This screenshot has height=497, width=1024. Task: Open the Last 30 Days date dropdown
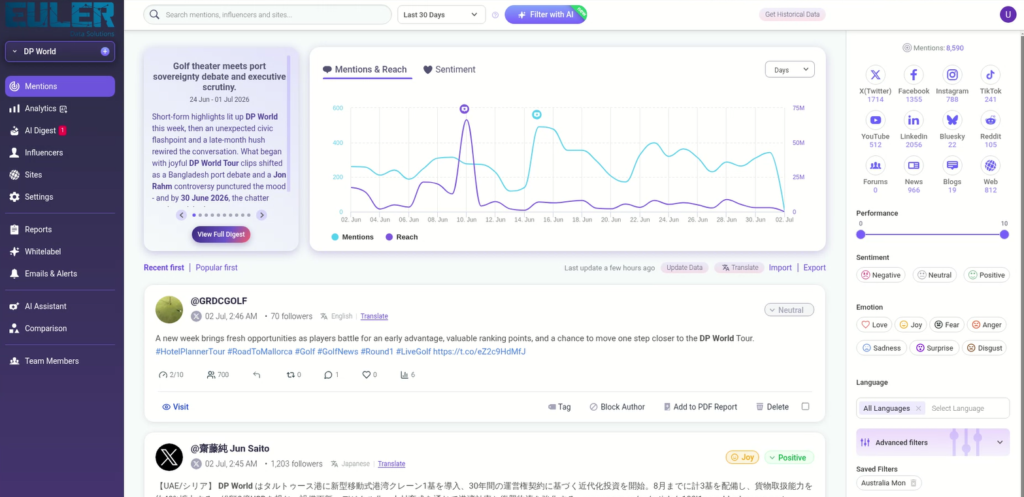(x=441, y=14)
